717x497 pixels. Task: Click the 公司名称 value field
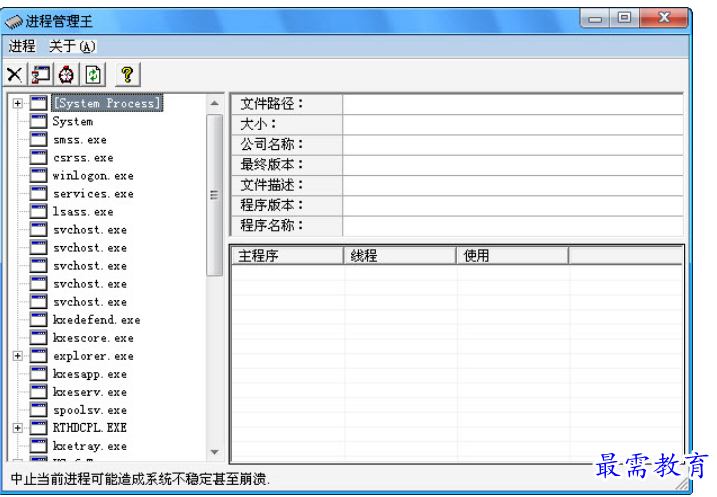(x=513, y=144)
